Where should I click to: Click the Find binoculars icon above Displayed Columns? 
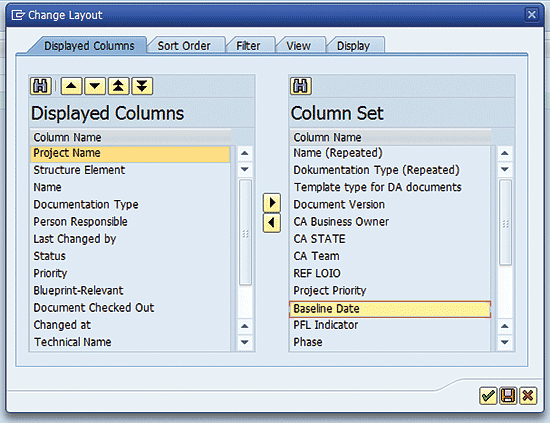[41, 86]
